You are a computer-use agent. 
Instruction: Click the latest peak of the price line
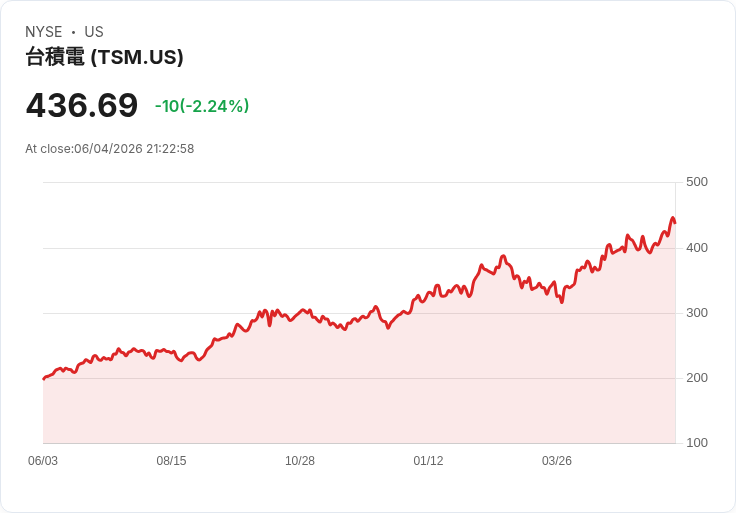click(x=673, y=218)
